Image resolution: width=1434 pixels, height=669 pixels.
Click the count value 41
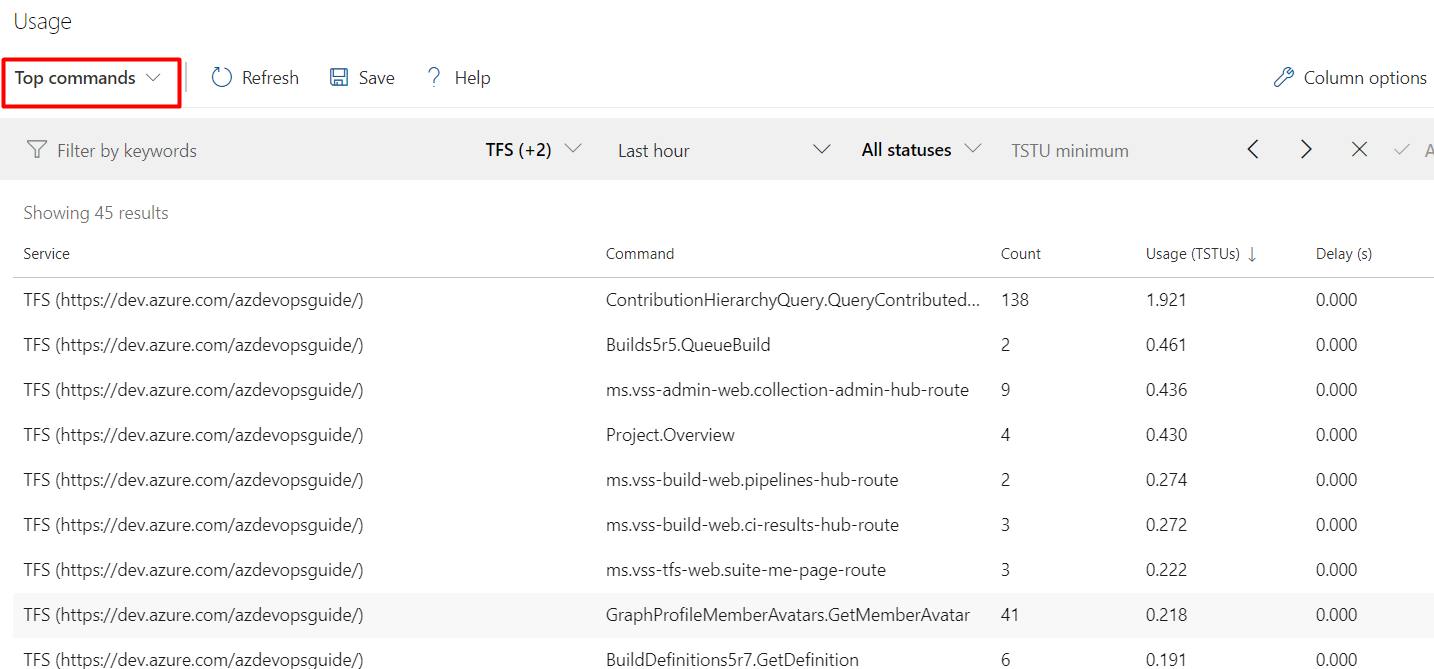coord(1010,615)
